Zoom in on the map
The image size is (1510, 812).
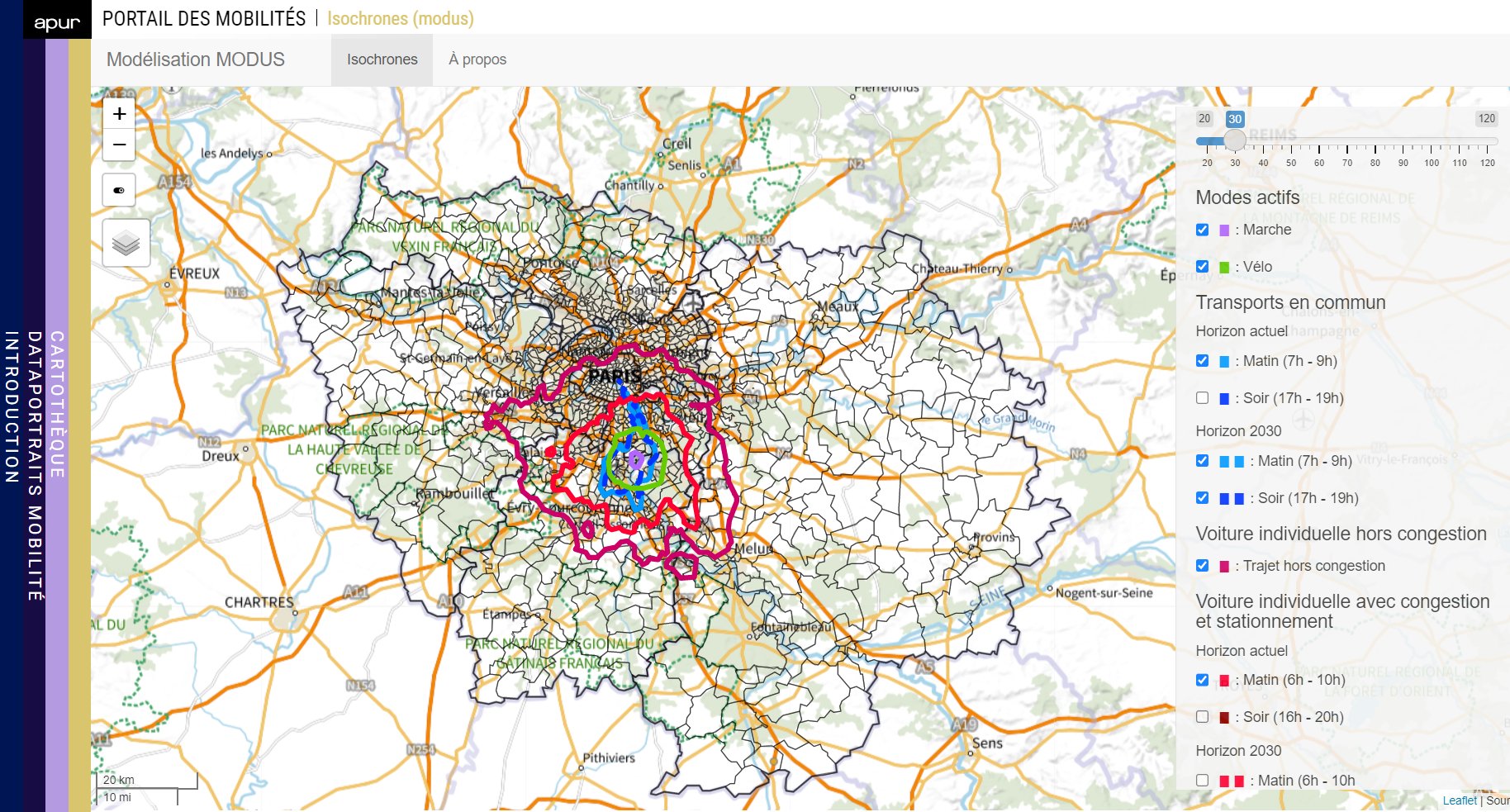coord(119,114)
